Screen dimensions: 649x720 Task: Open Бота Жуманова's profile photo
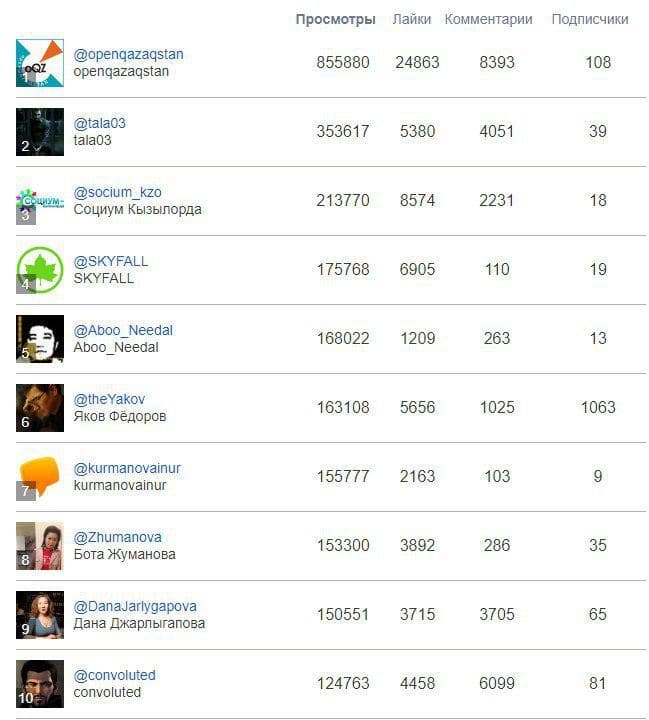pyautogui.click(x=40, y=546)
